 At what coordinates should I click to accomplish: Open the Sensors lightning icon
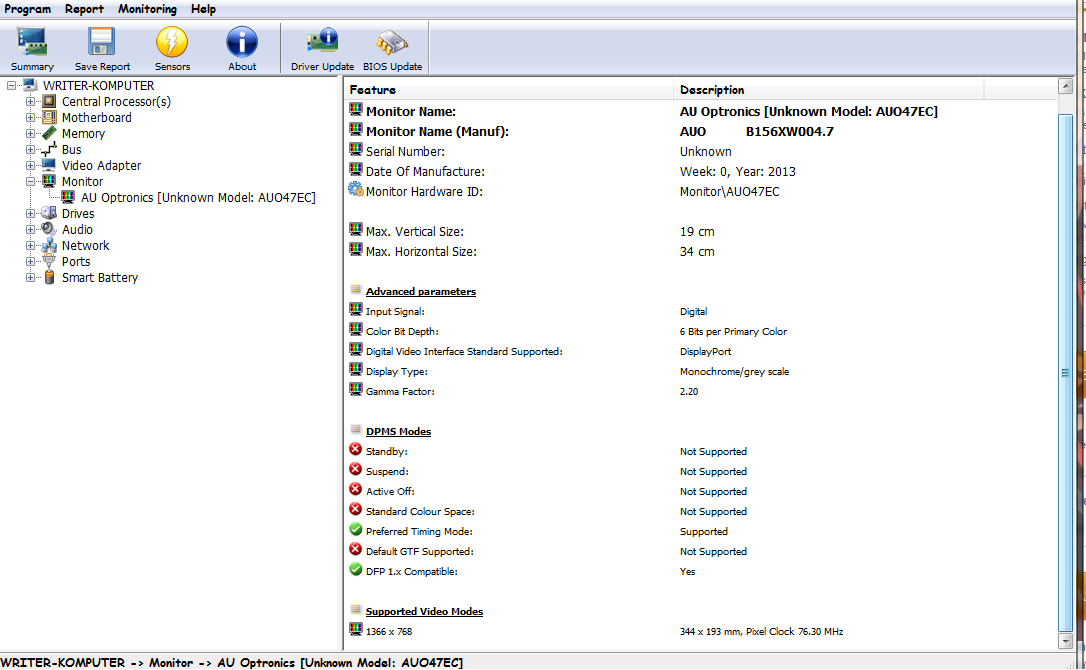click(172, 48)
